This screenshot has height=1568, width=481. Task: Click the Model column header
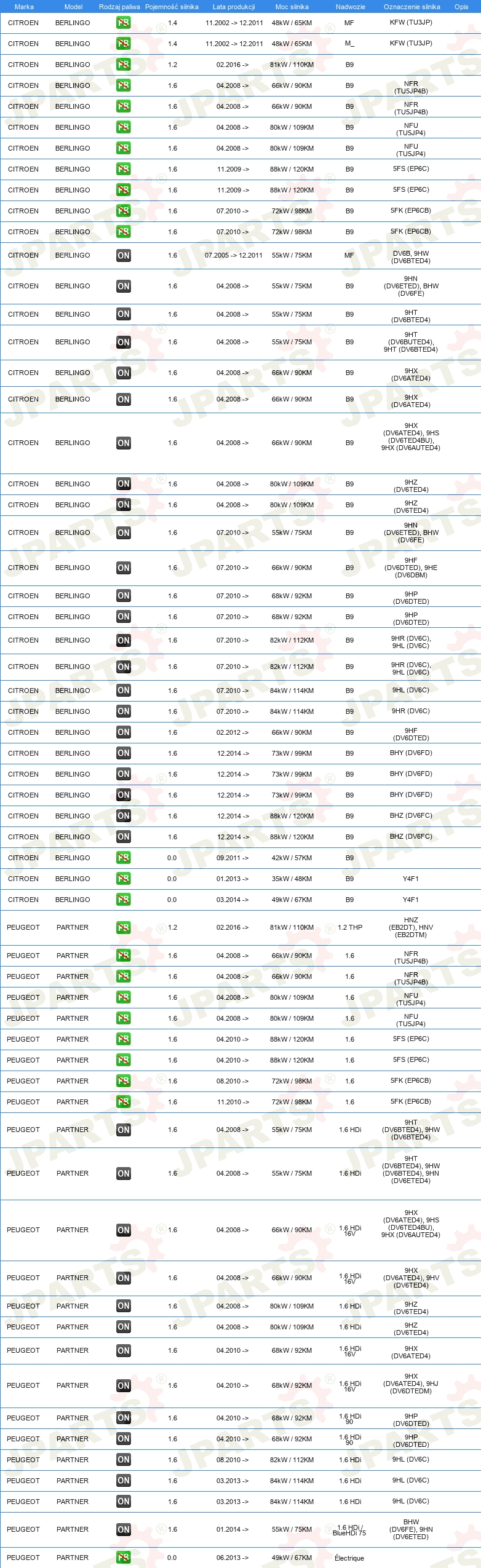(x=73, y=7)
